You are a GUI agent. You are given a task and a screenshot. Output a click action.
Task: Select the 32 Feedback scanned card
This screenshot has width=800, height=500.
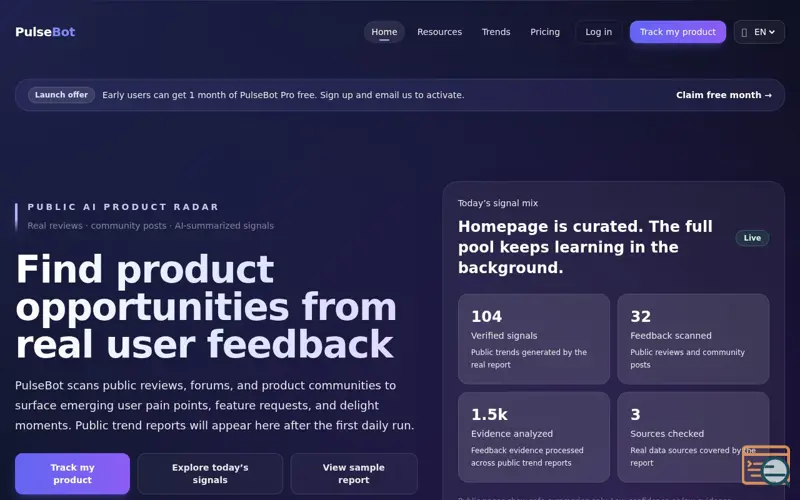(x=693, y=339)
